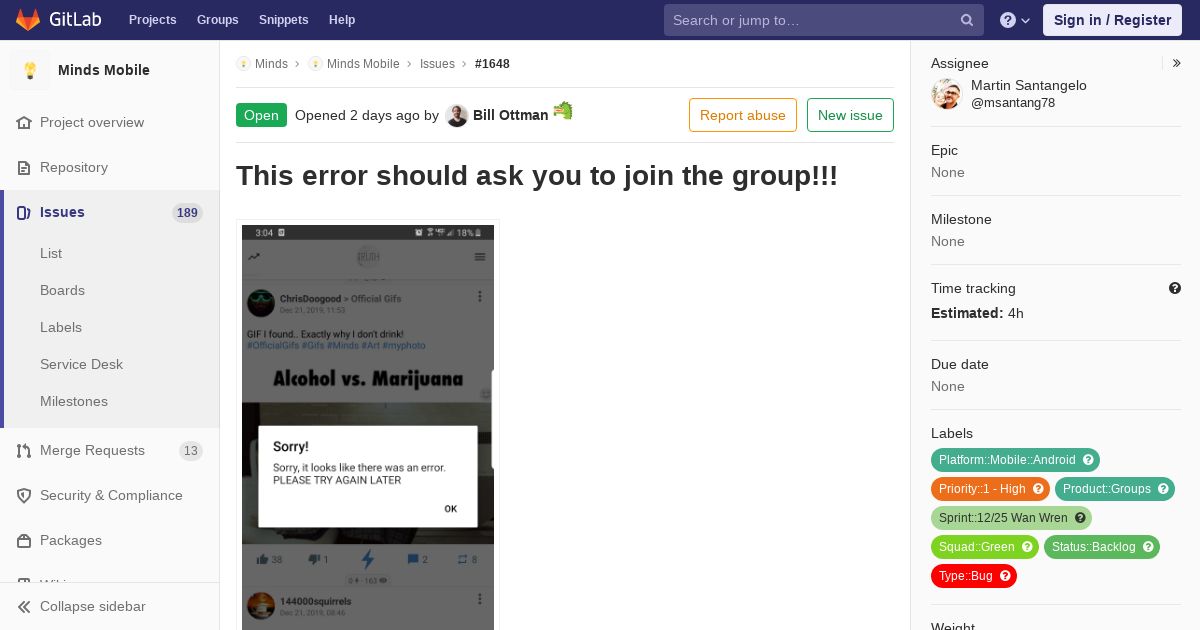The image size is (1200, 630).
Task: Click the Repository file icon
Action: point(24,167)
